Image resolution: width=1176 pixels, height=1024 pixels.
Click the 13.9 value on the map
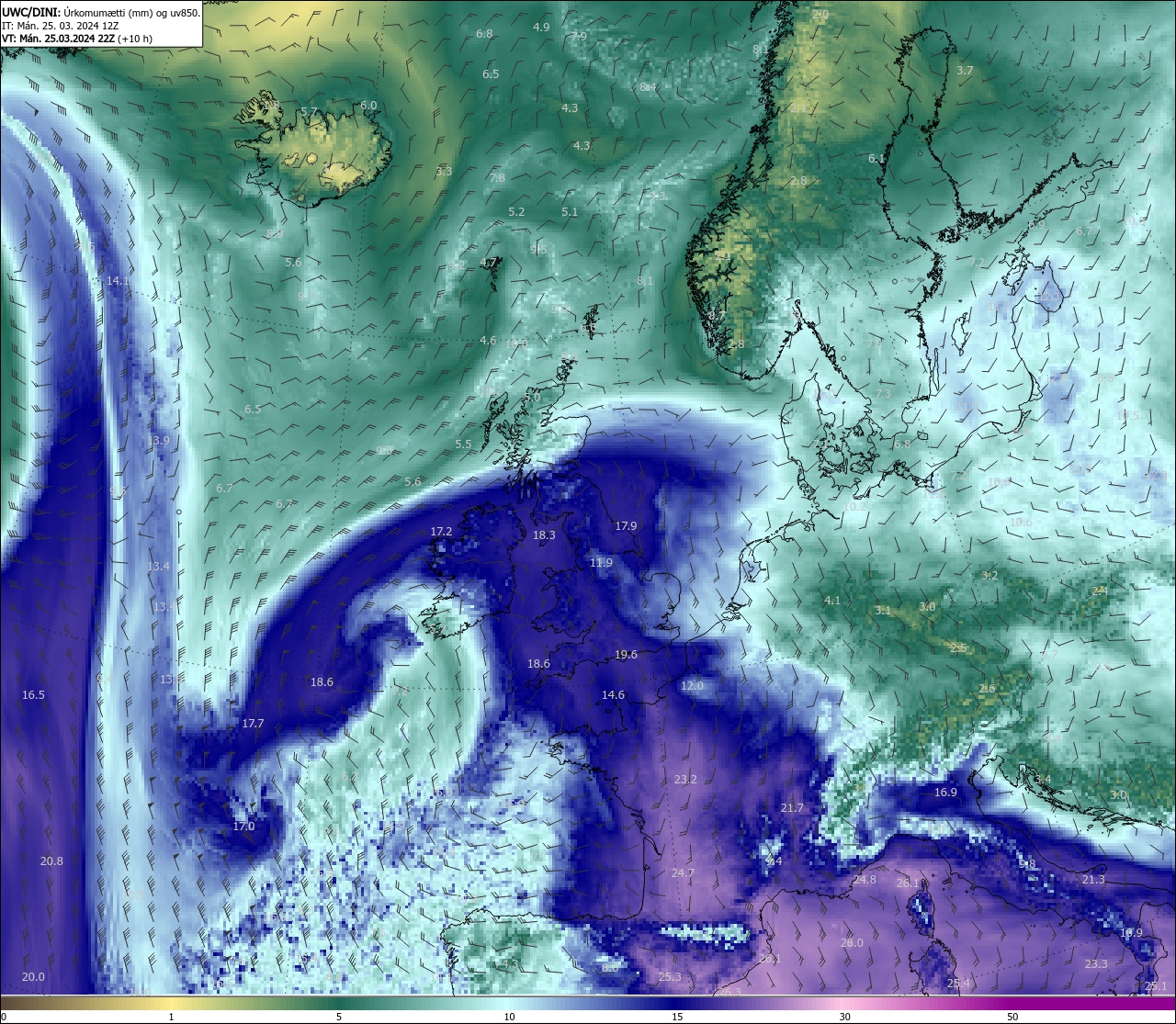point(158,441)
